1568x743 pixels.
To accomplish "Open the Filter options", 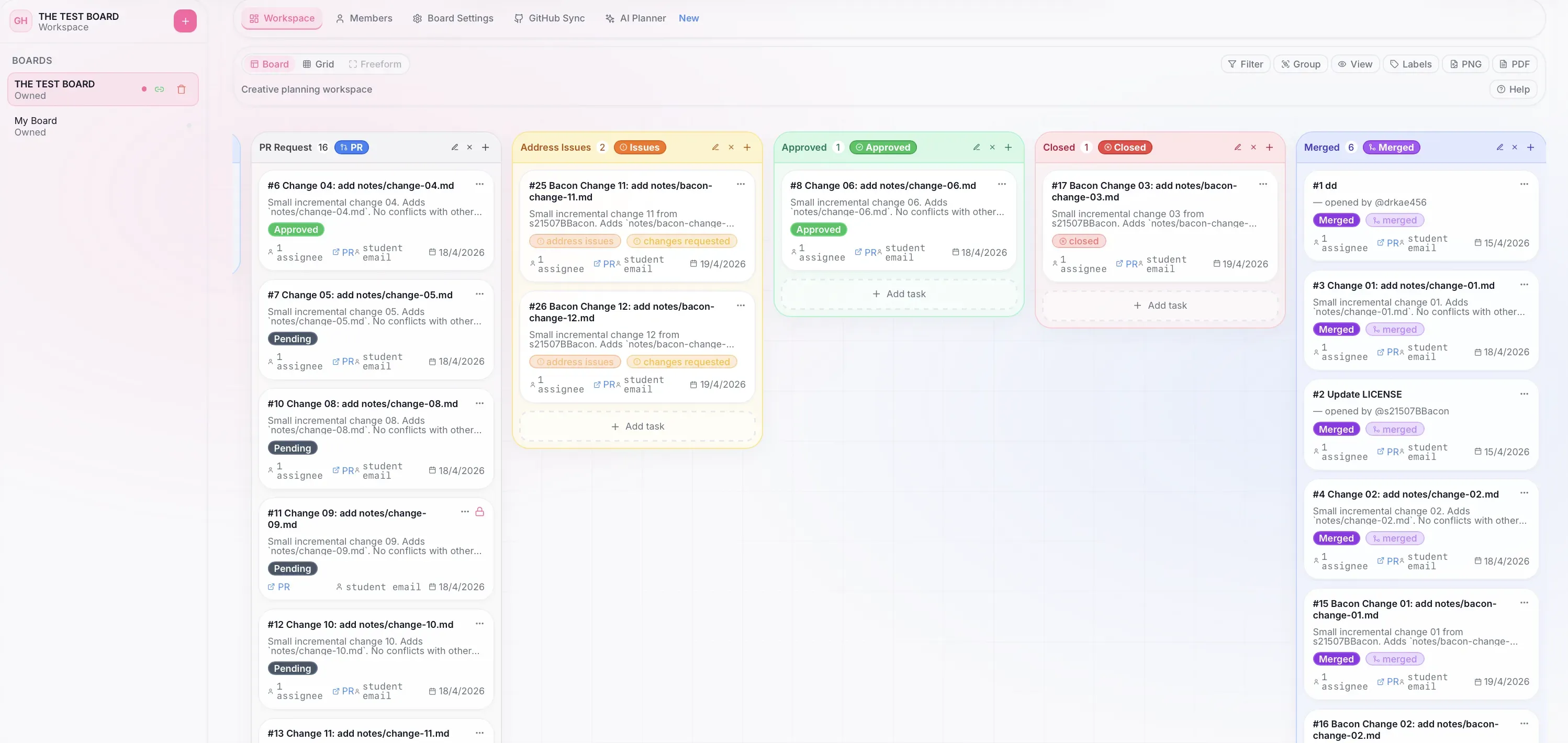I will pyautogui.click(x=1246, y=64).
